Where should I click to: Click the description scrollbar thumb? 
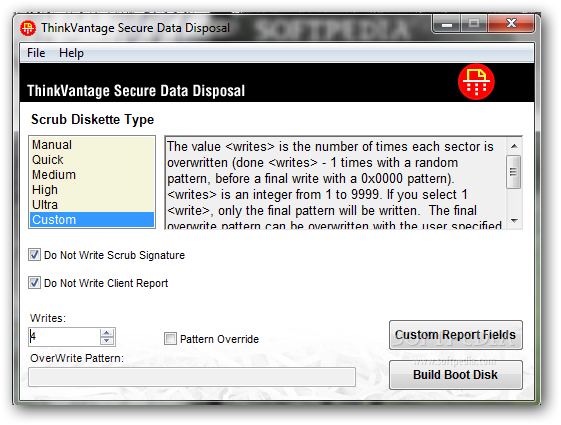point(514,172)
